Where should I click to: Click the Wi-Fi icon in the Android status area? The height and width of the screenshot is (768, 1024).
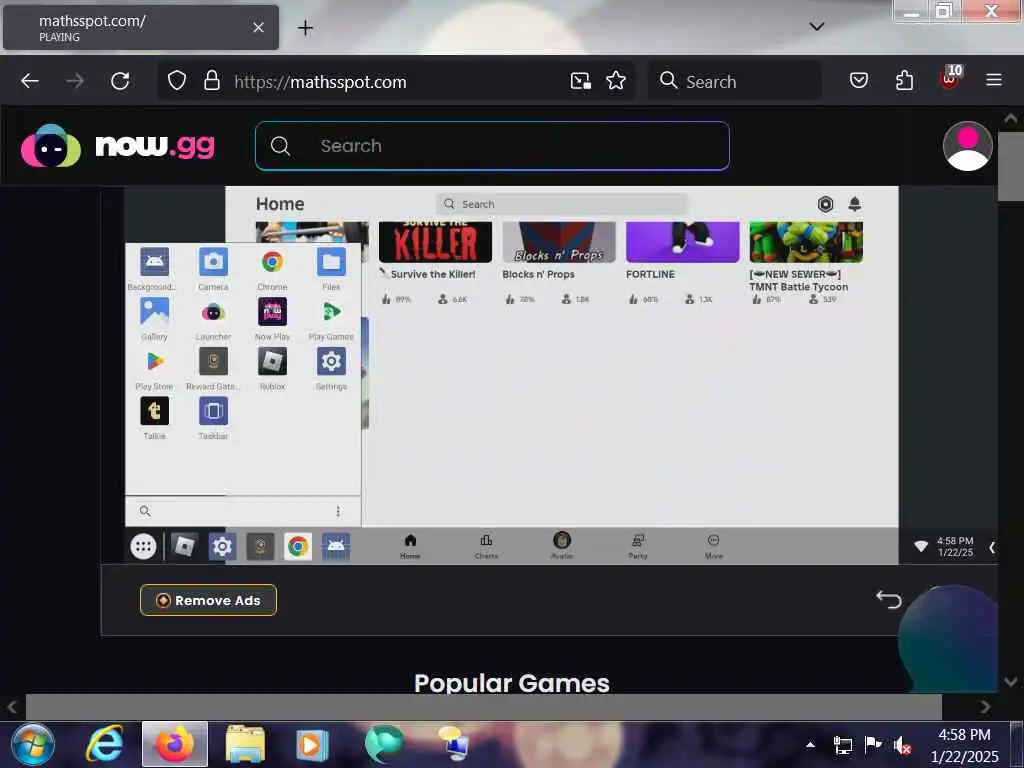tap(921, 546)
